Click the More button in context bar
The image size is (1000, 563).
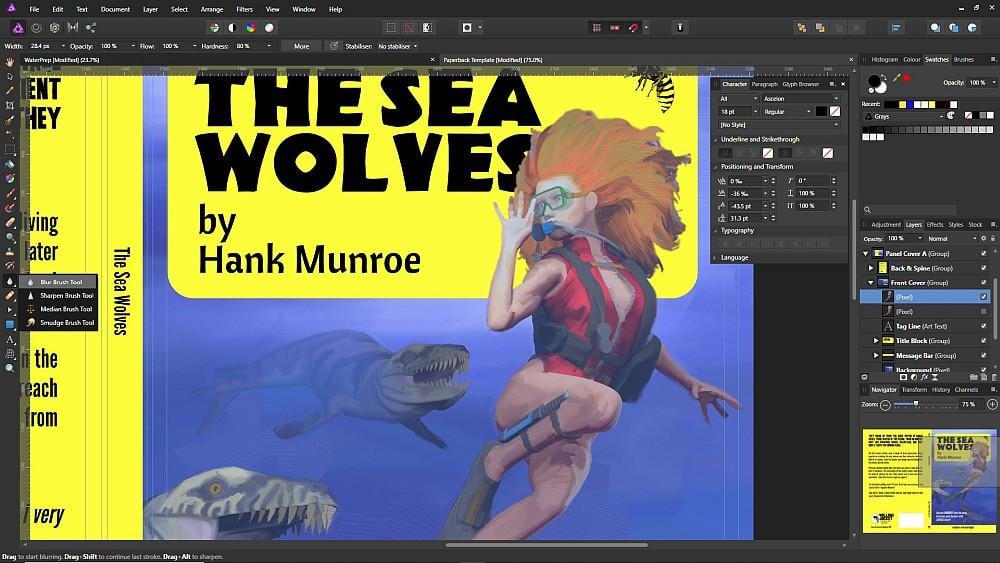point(302,46)
